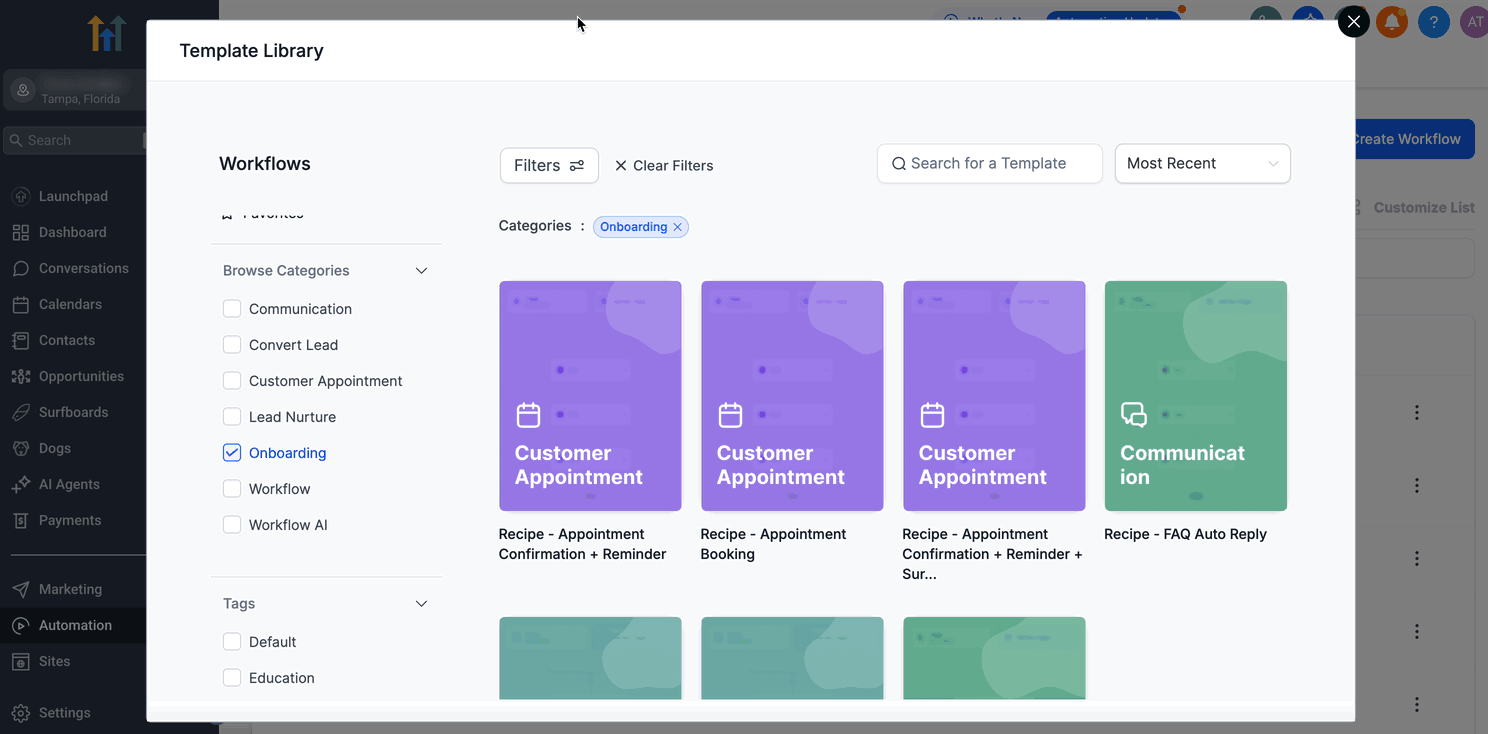Click the blue help question mark icon
The image size is (1488, 734).
(x=1433, y=22)
